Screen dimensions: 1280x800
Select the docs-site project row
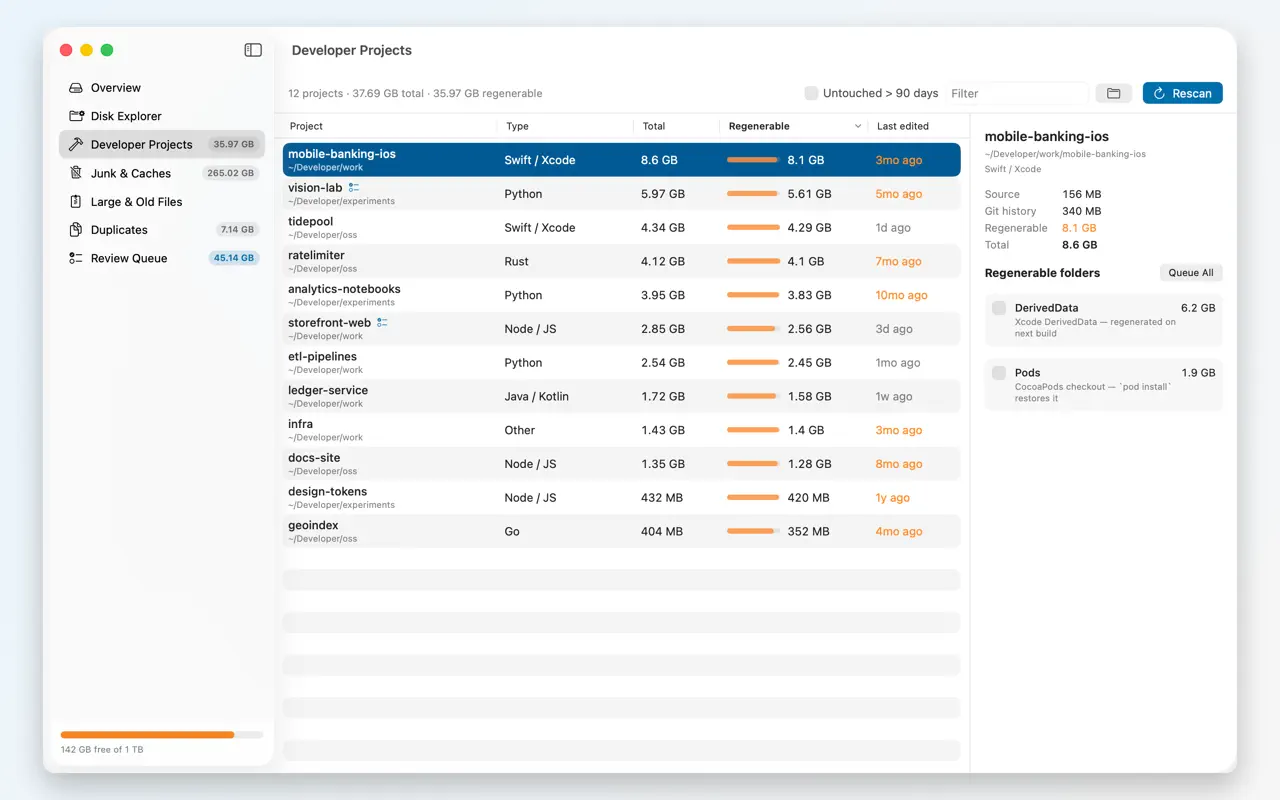coord(621,464)
